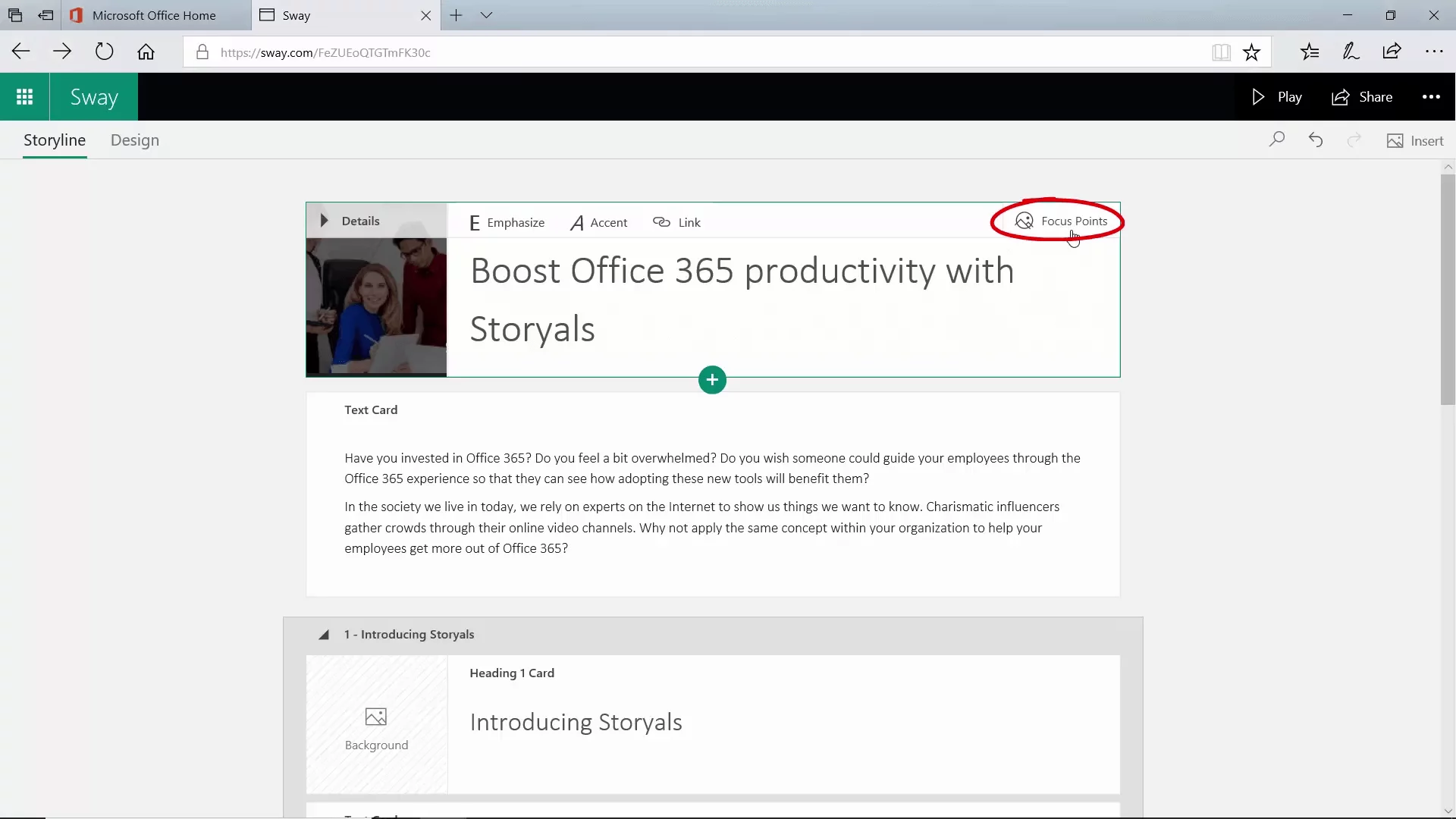Play the Sway presentation

[1276, 97]
